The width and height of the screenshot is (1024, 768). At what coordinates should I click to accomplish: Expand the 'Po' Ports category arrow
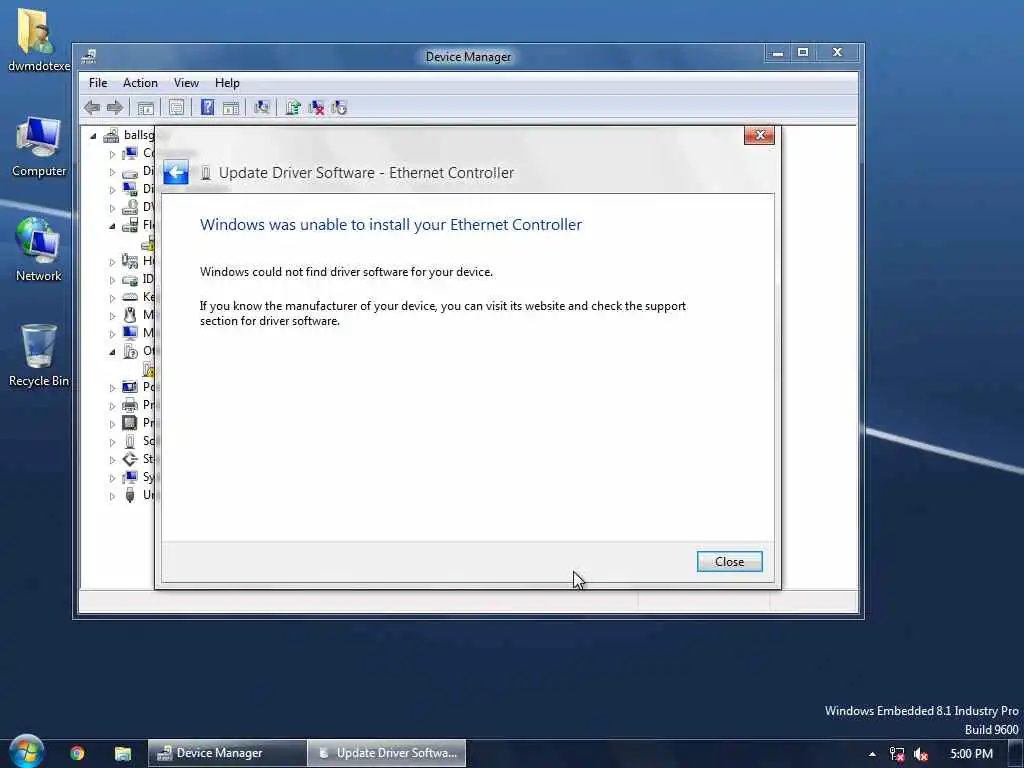112,388
